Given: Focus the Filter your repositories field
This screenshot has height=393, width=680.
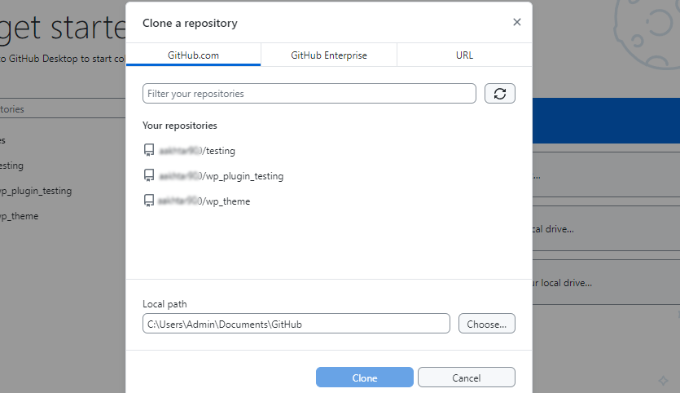Looking at the screenshot, I should pos(309,94).
